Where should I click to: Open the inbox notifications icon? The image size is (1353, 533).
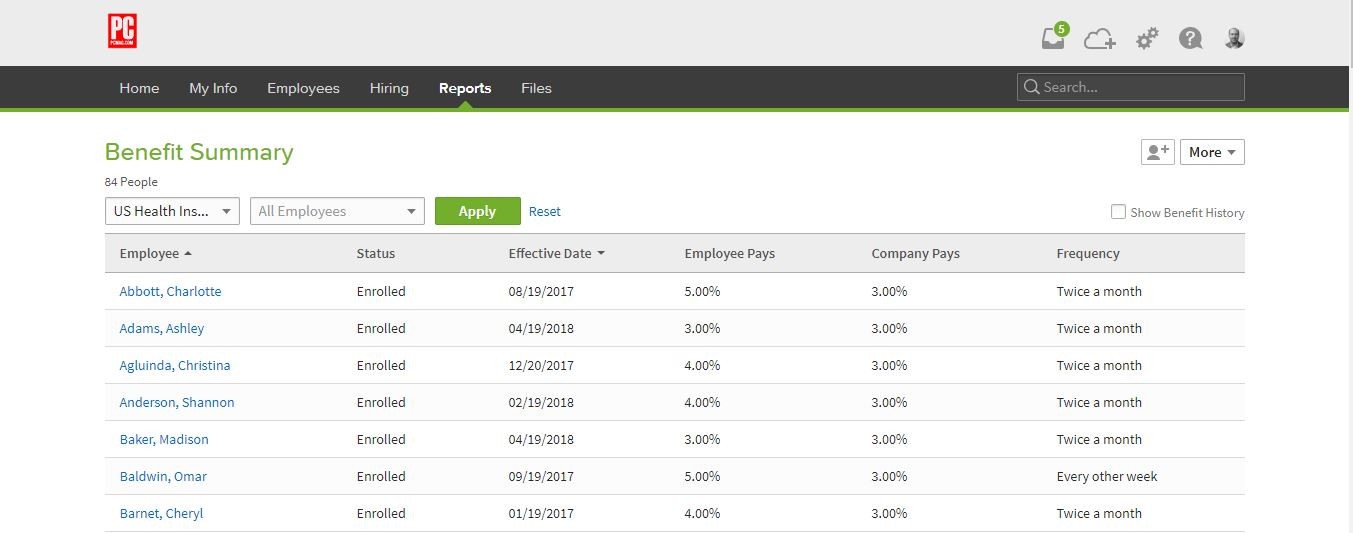click(1052, 38)
